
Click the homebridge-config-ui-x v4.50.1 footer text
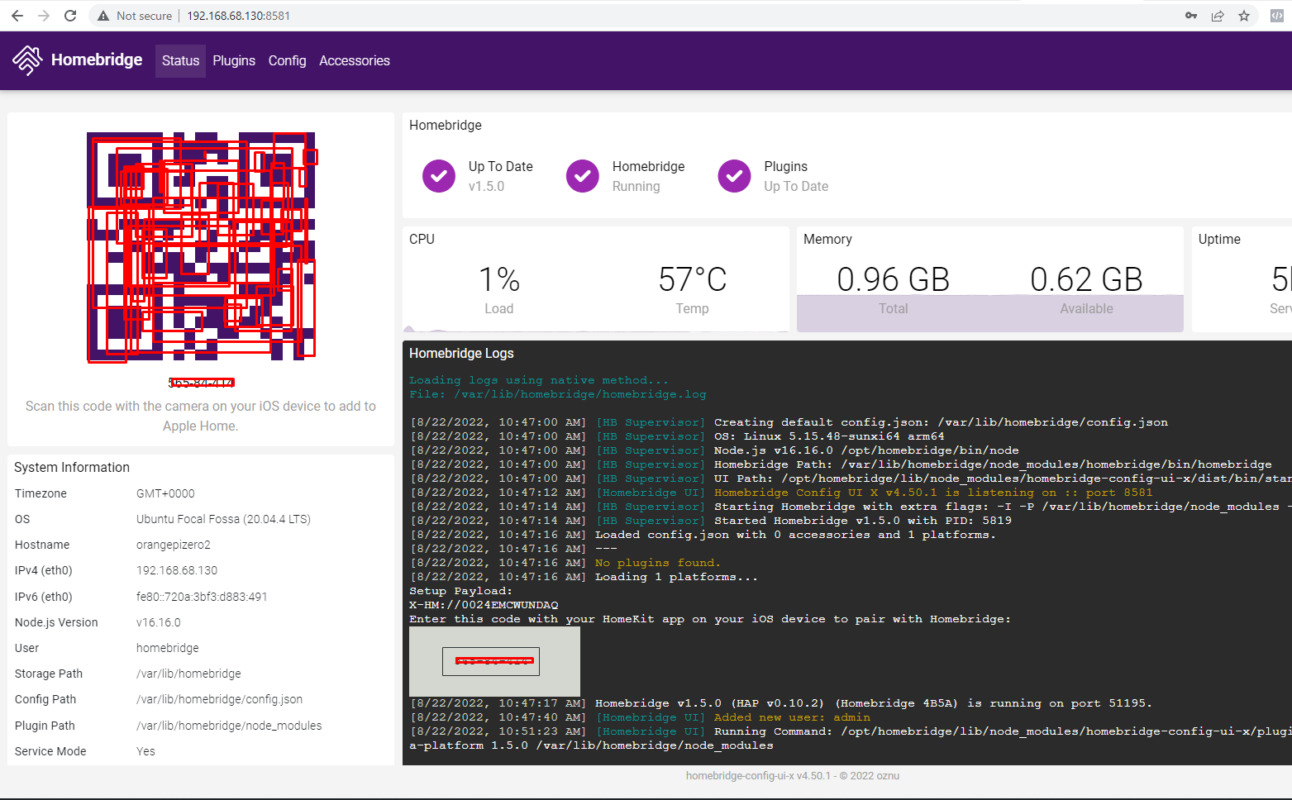click(x=793, y=776)
